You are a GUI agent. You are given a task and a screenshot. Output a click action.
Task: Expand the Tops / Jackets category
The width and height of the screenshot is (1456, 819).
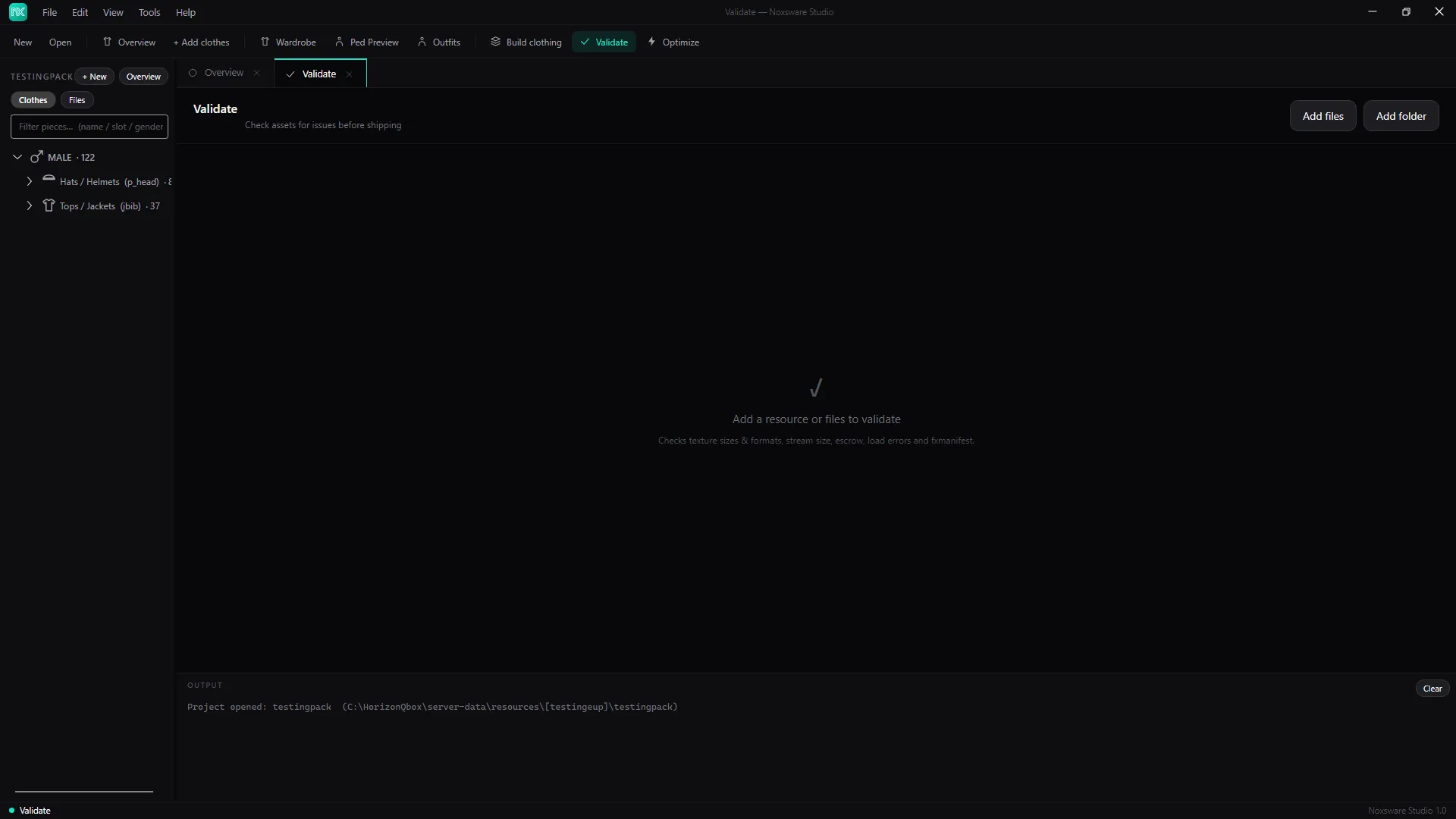30,206
